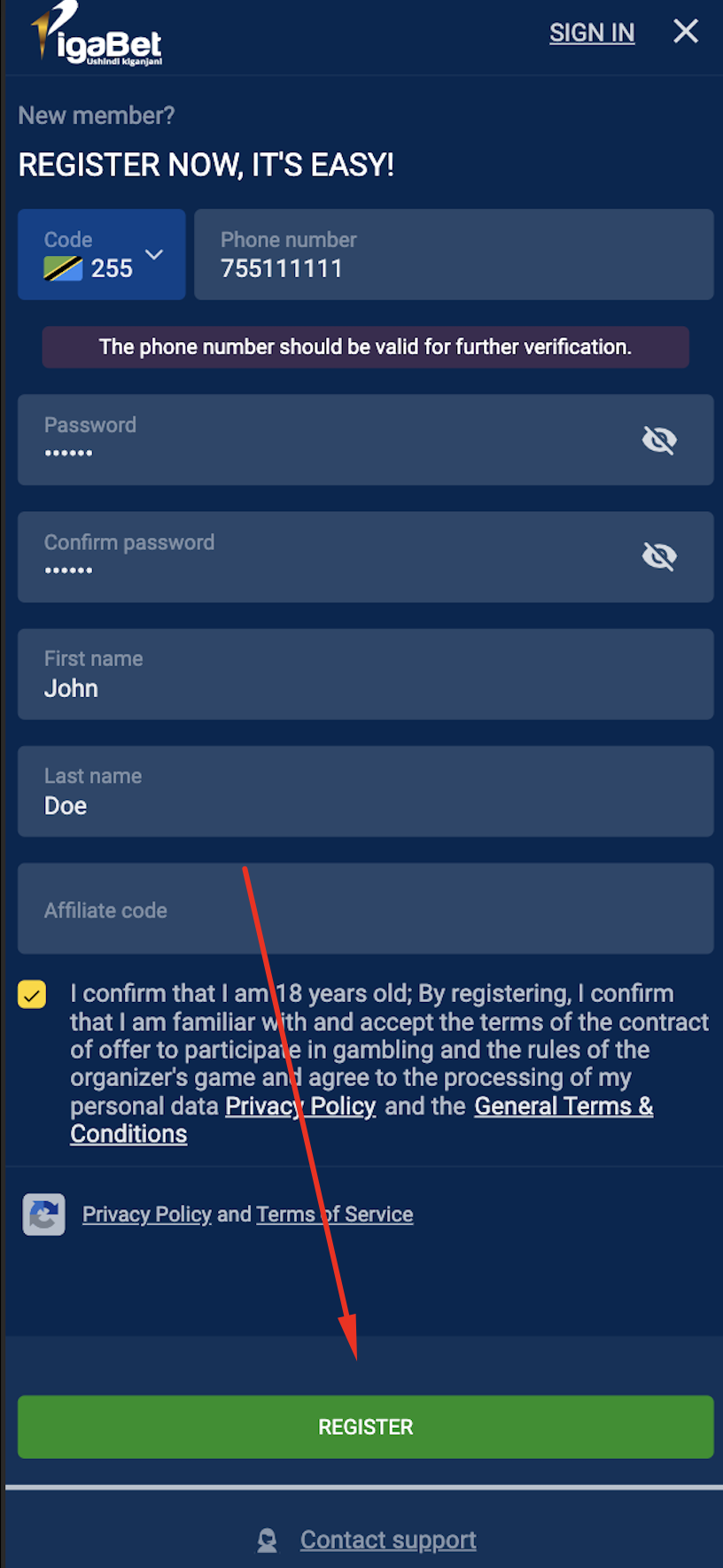Select the First name field
Viewport: 723px width, 1568px height.
click(x=366, y=674)
